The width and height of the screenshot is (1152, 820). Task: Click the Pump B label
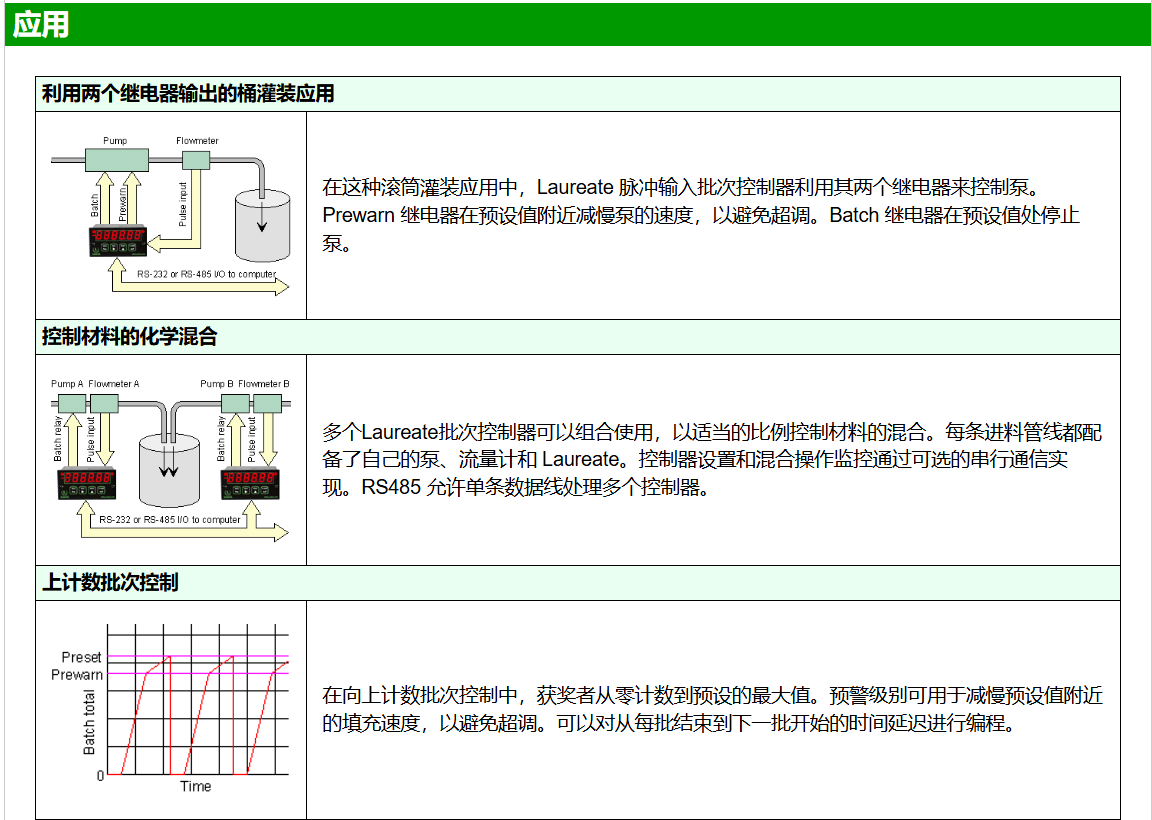pos(217,384)
